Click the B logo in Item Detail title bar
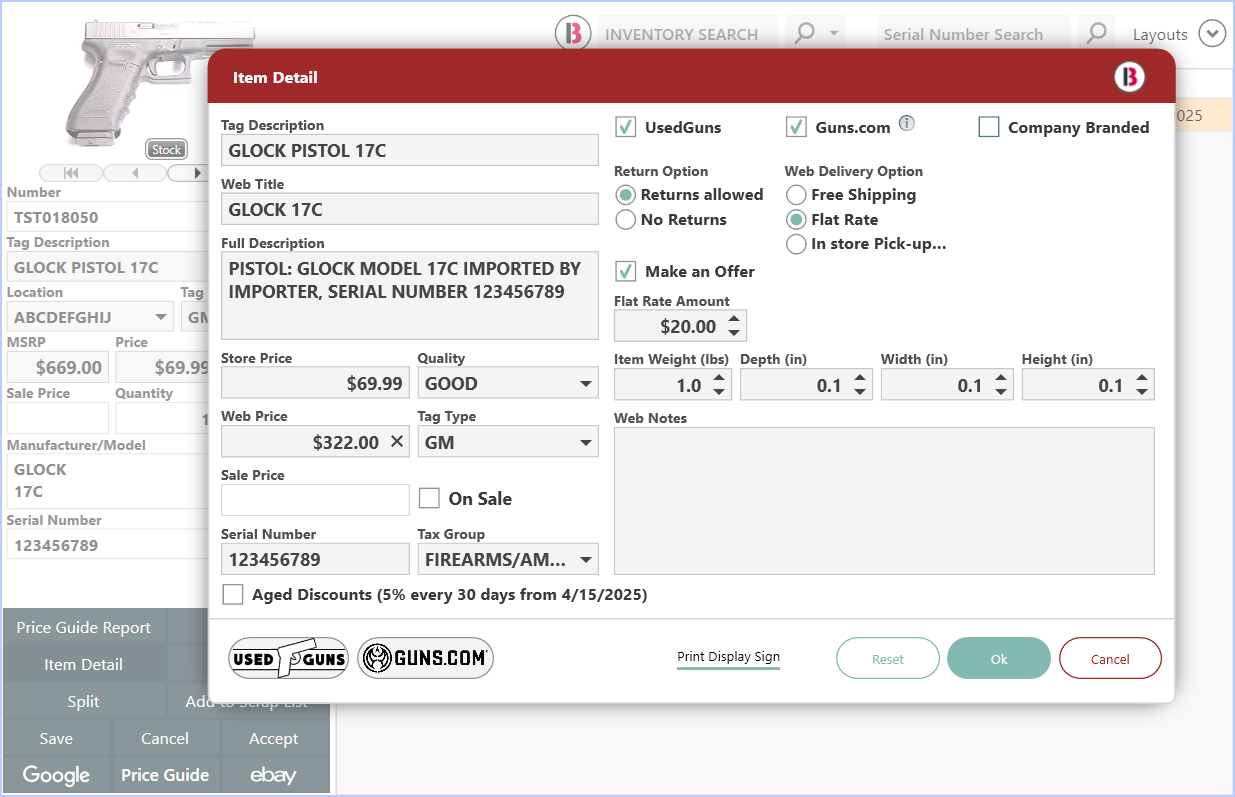This screenshot has width=1235, height=797. click(x=1130, y=77)
